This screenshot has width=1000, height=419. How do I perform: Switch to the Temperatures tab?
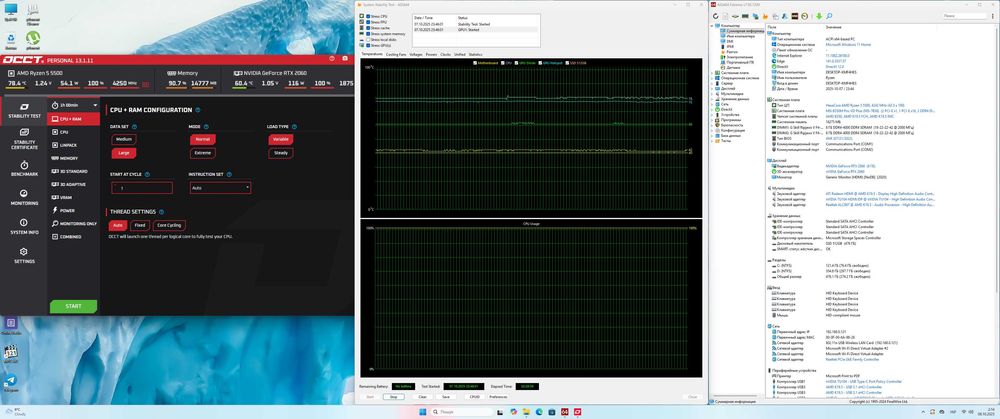coord(372,54)
